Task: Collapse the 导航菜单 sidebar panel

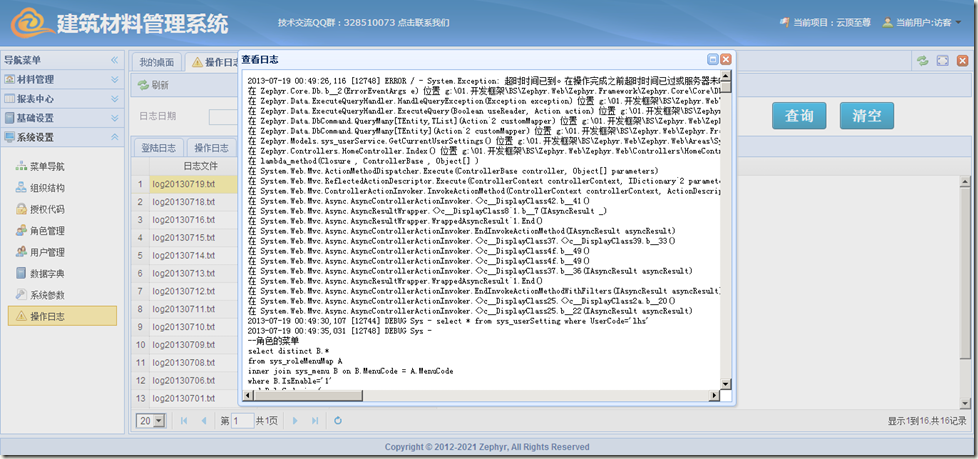Action: (114, 61)
